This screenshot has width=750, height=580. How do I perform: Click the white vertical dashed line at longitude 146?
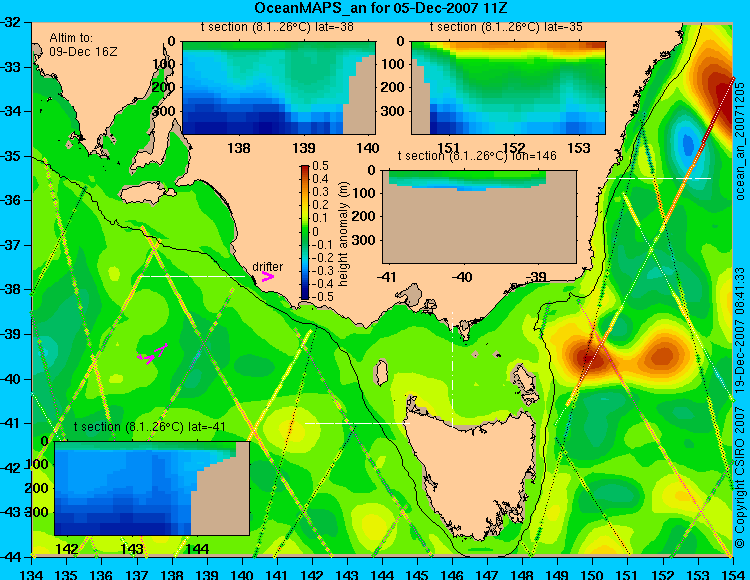[x=452, y=370]
